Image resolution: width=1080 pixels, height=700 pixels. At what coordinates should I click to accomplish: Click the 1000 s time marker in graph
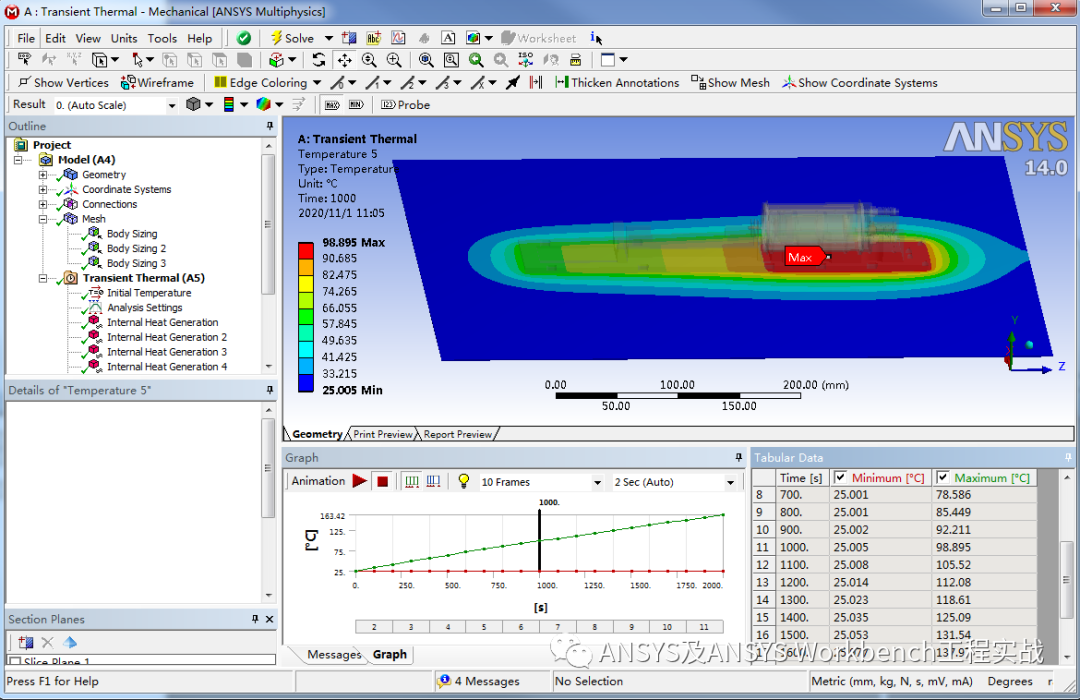tap(539, 541)
